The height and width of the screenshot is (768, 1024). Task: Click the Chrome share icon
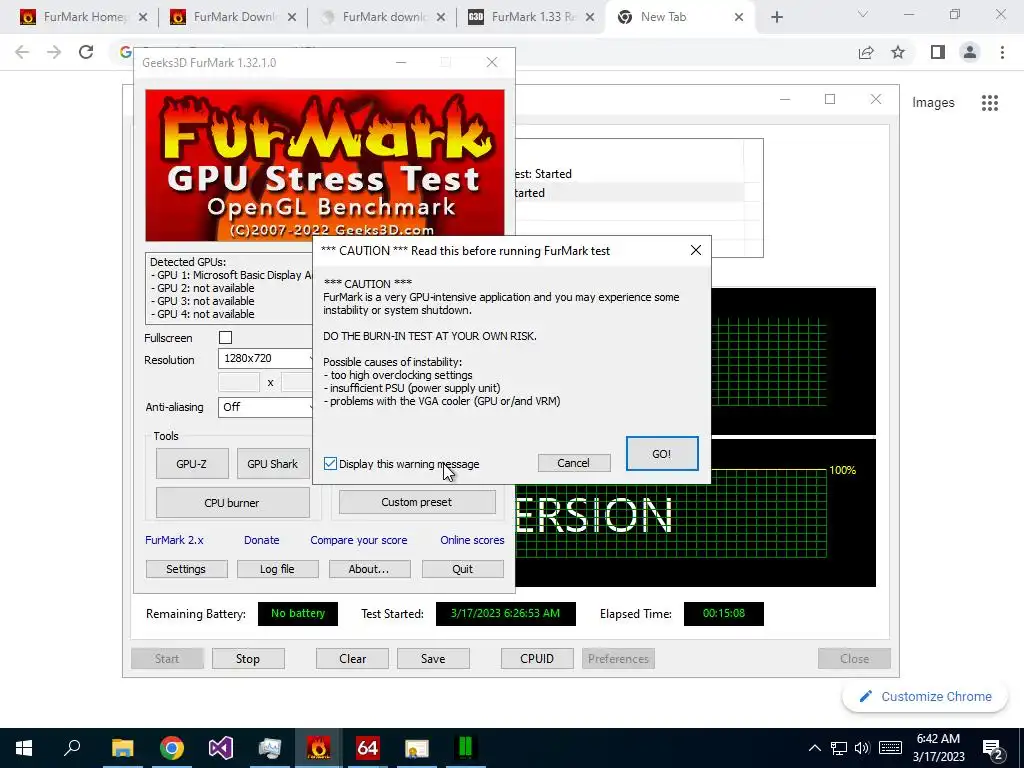click(866, 52)
